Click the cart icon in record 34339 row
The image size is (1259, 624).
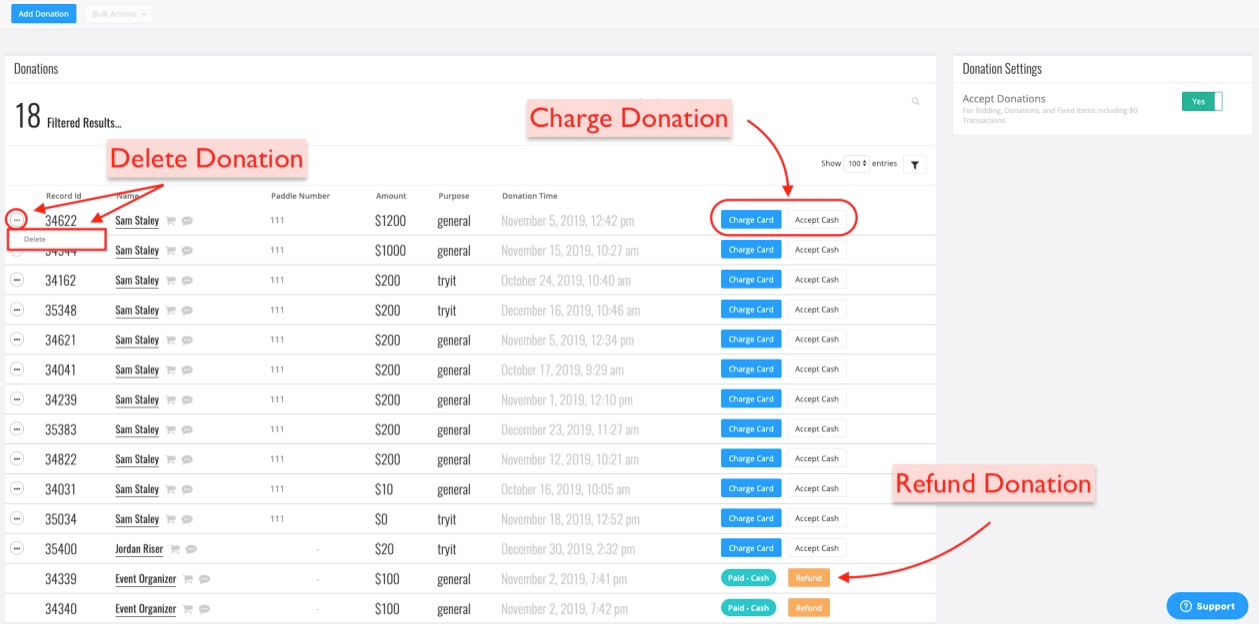(x=187, y=579)
